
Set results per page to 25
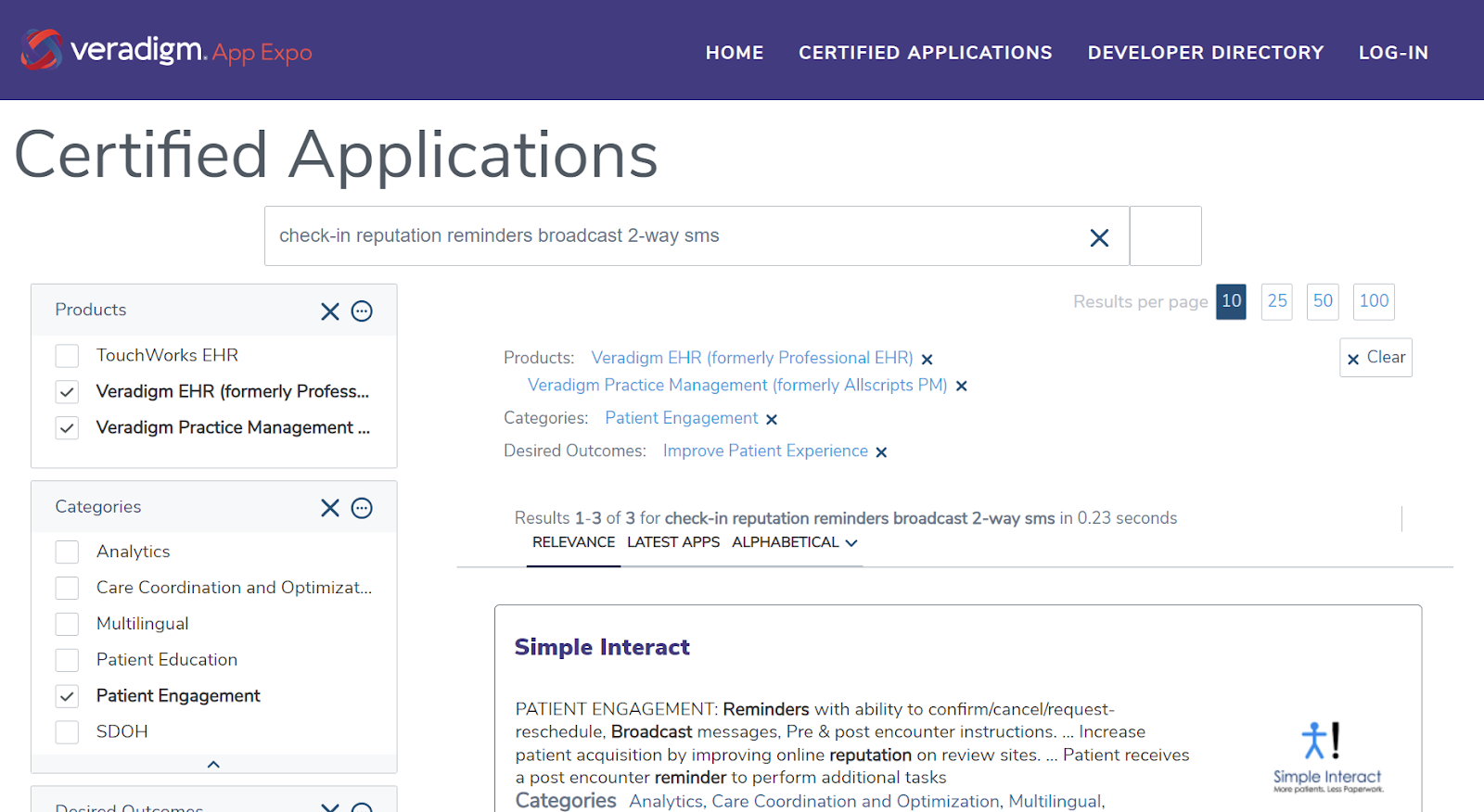pyautogui.click(x=1277, y=301)
